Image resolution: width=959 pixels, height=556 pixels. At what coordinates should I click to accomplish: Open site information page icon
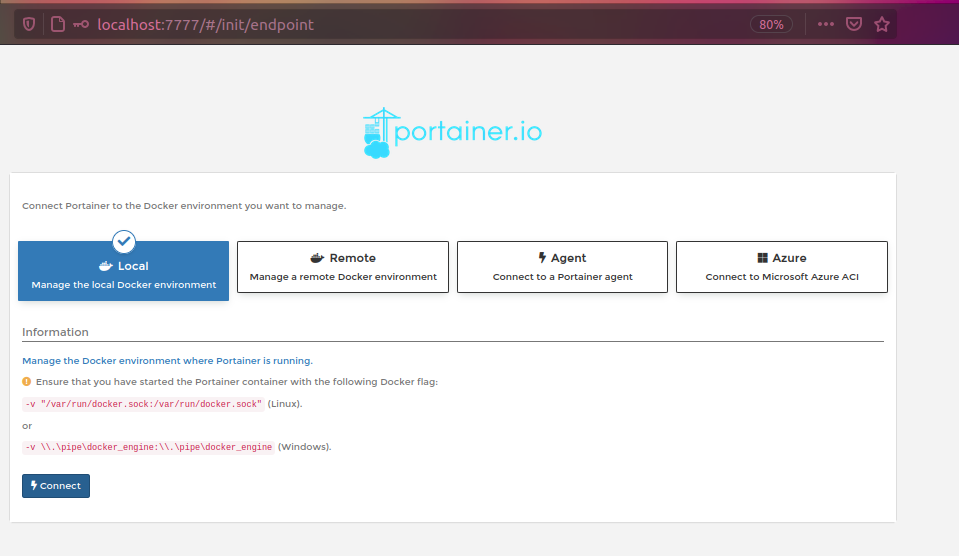pos(57,25)
